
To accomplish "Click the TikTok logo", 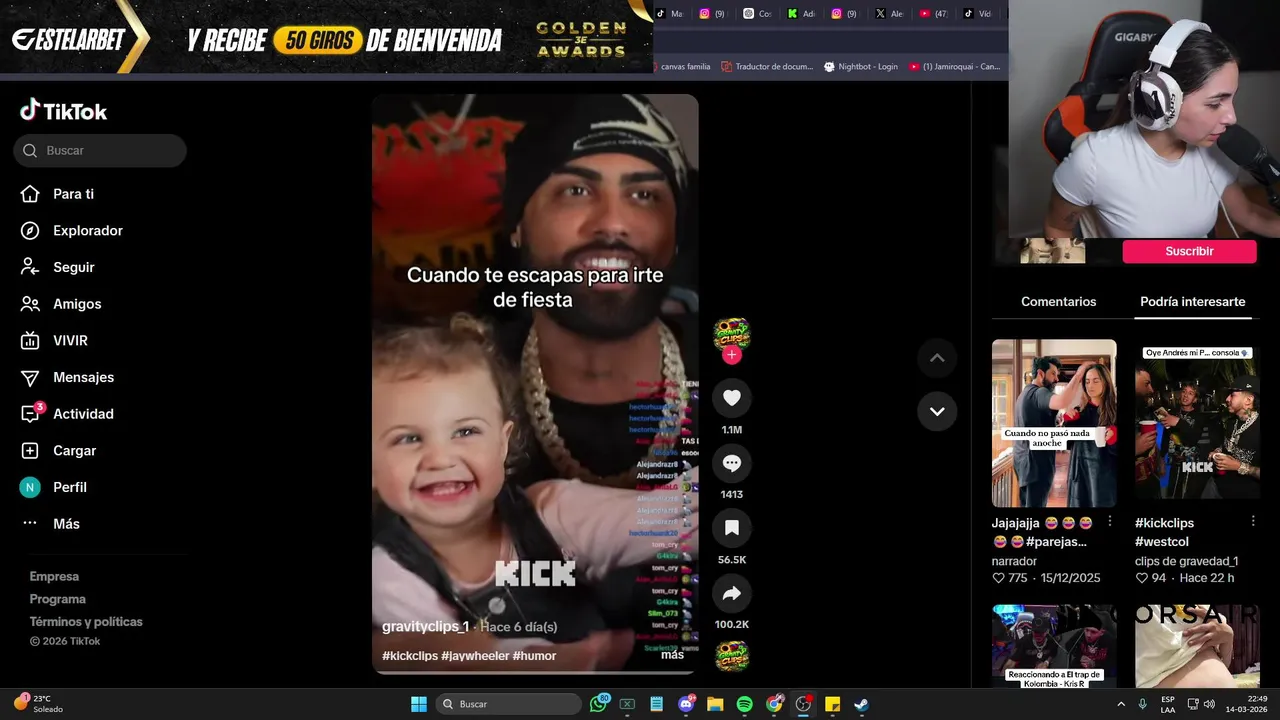I will click(63, 110).
